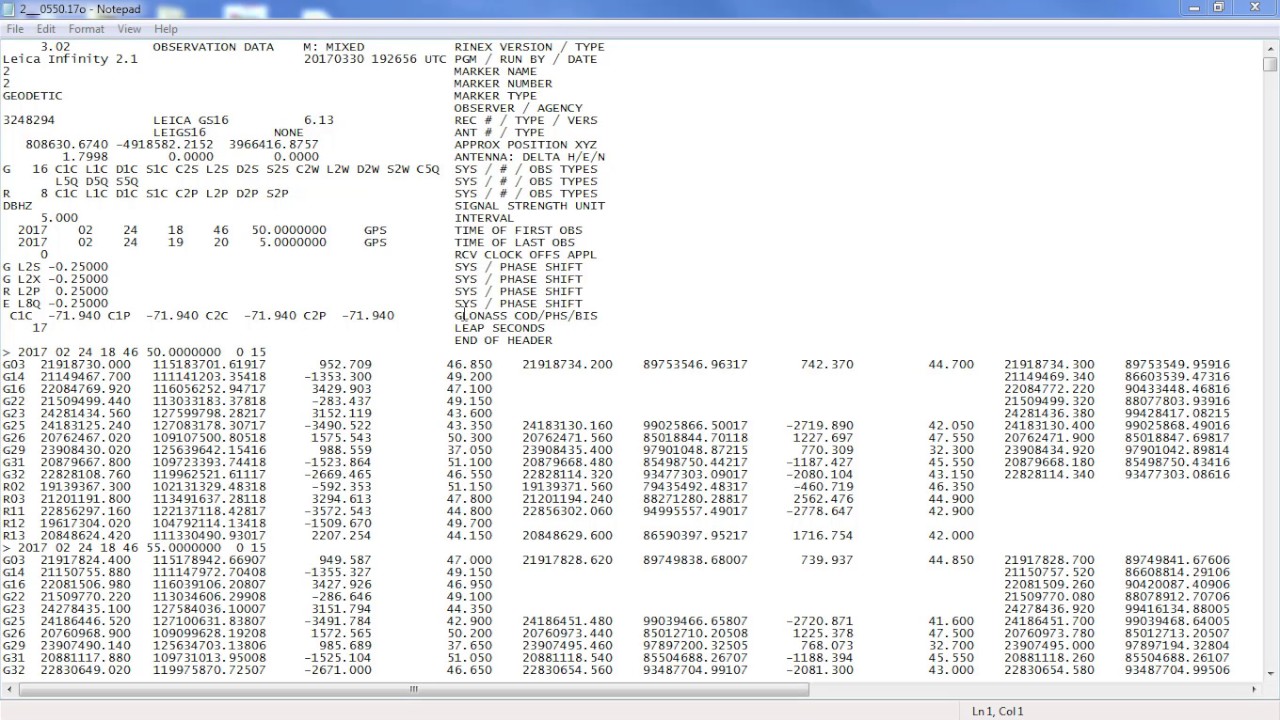This screenshot has height=720, width=1280.
Task: Click the Notepad icon in the title bar
Action: click(x=10, y=9)
